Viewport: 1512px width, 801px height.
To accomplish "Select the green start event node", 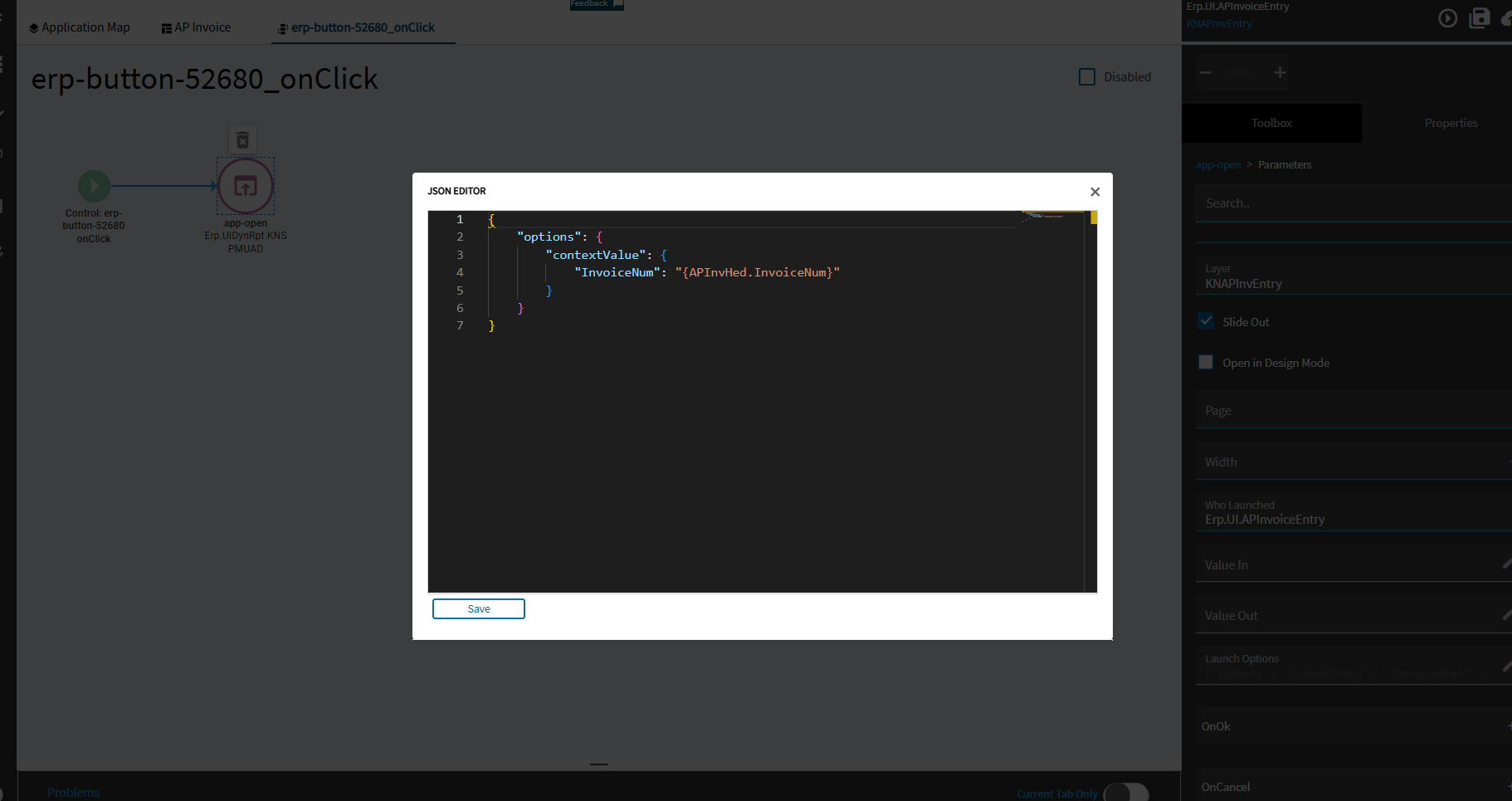I will 94,186.
